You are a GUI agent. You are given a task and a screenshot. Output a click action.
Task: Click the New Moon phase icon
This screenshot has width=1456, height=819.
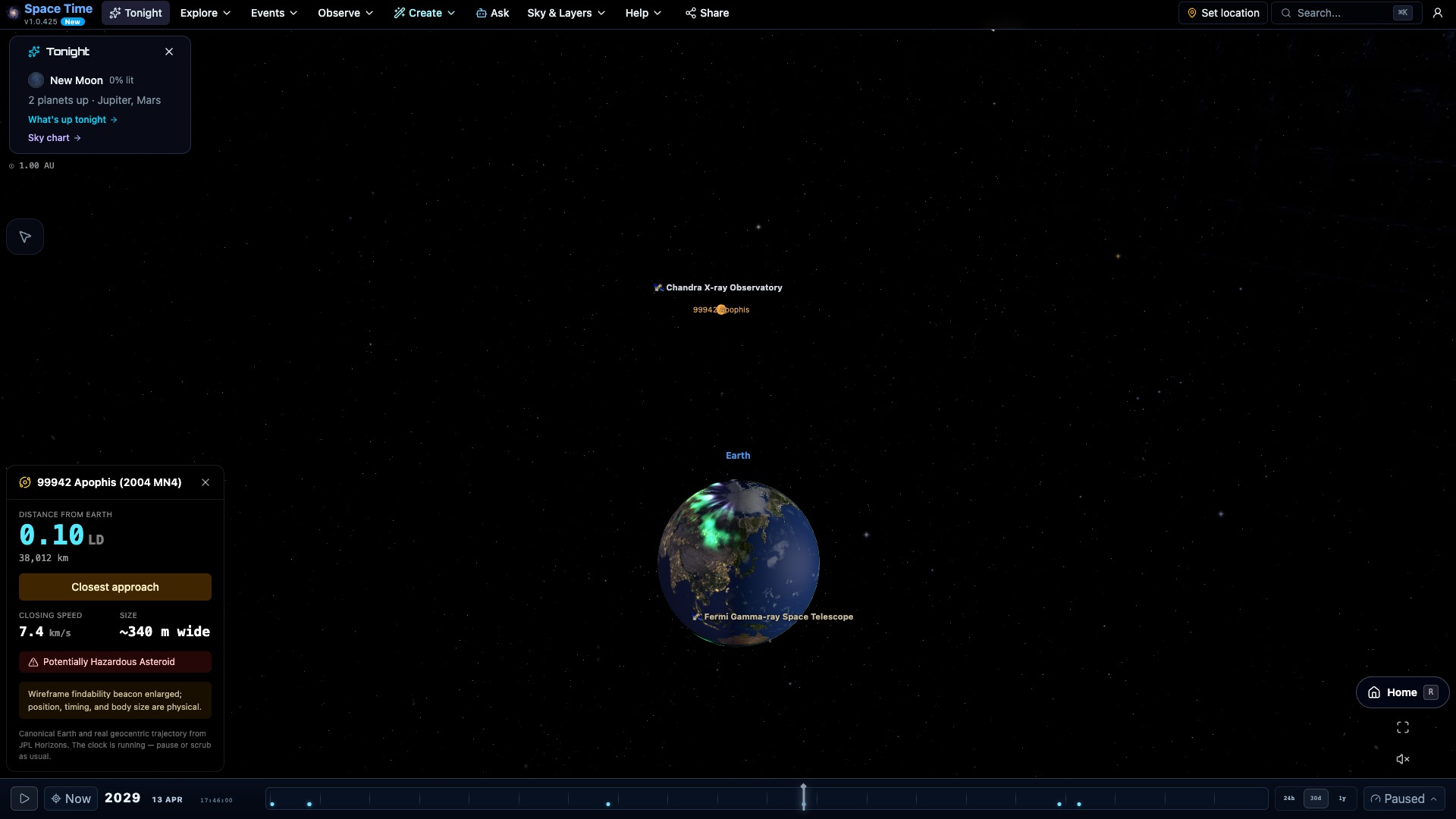[x=36, y=80]
